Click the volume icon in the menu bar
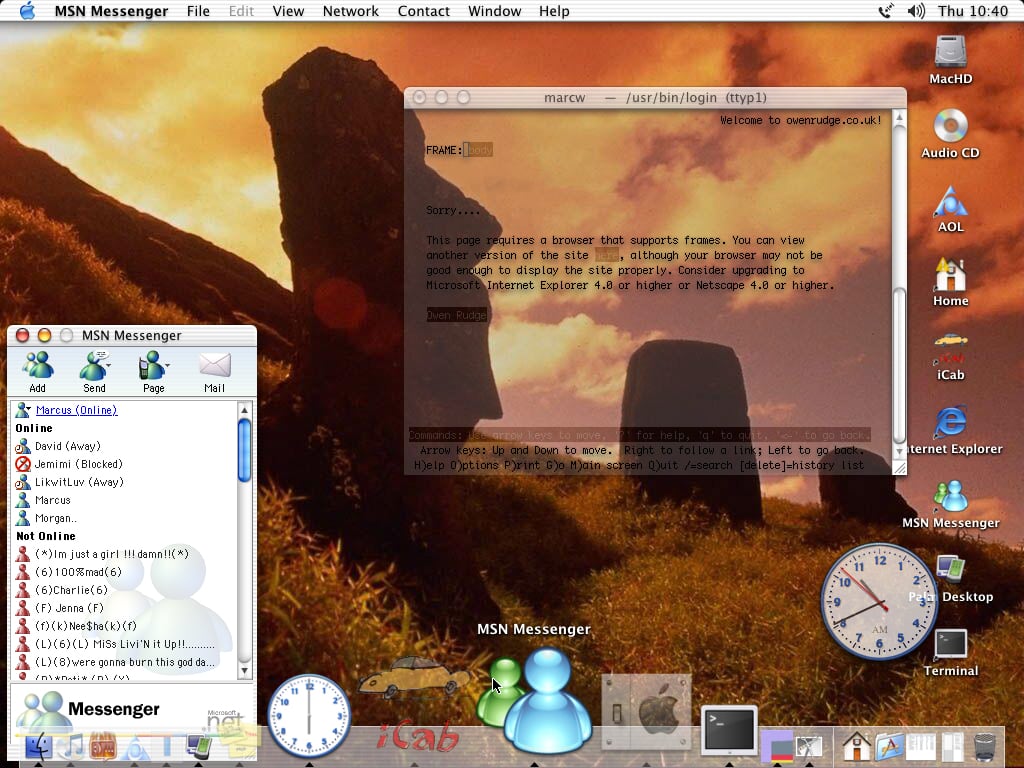 point(916,11)
